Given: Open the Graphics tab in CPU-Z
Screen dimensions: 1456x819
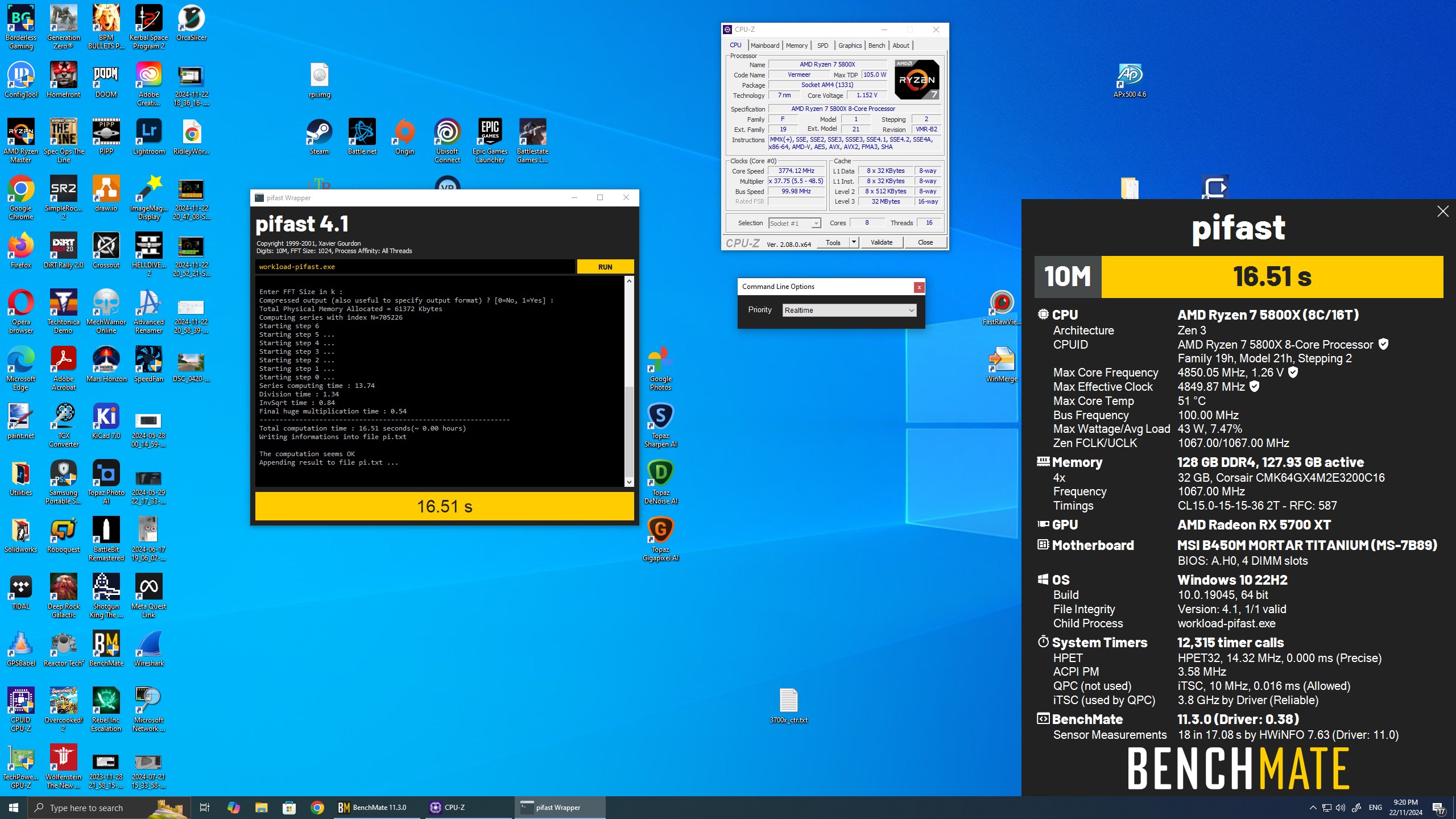Looking at the screenshot, I should [x=850, y=45].
